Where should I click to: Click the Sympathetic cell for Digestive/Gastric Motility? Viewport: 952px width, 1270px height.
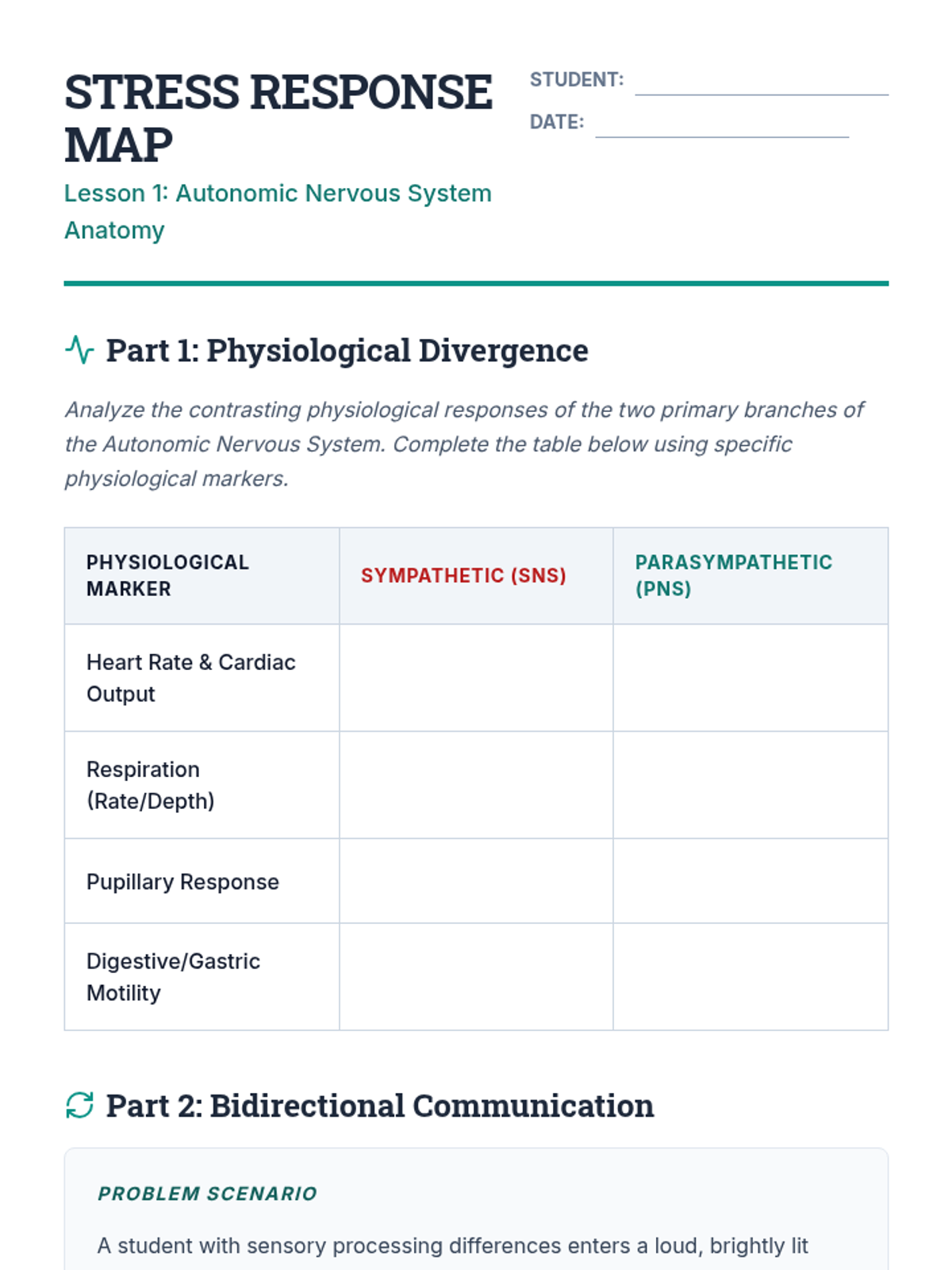[x=476, y=977]
